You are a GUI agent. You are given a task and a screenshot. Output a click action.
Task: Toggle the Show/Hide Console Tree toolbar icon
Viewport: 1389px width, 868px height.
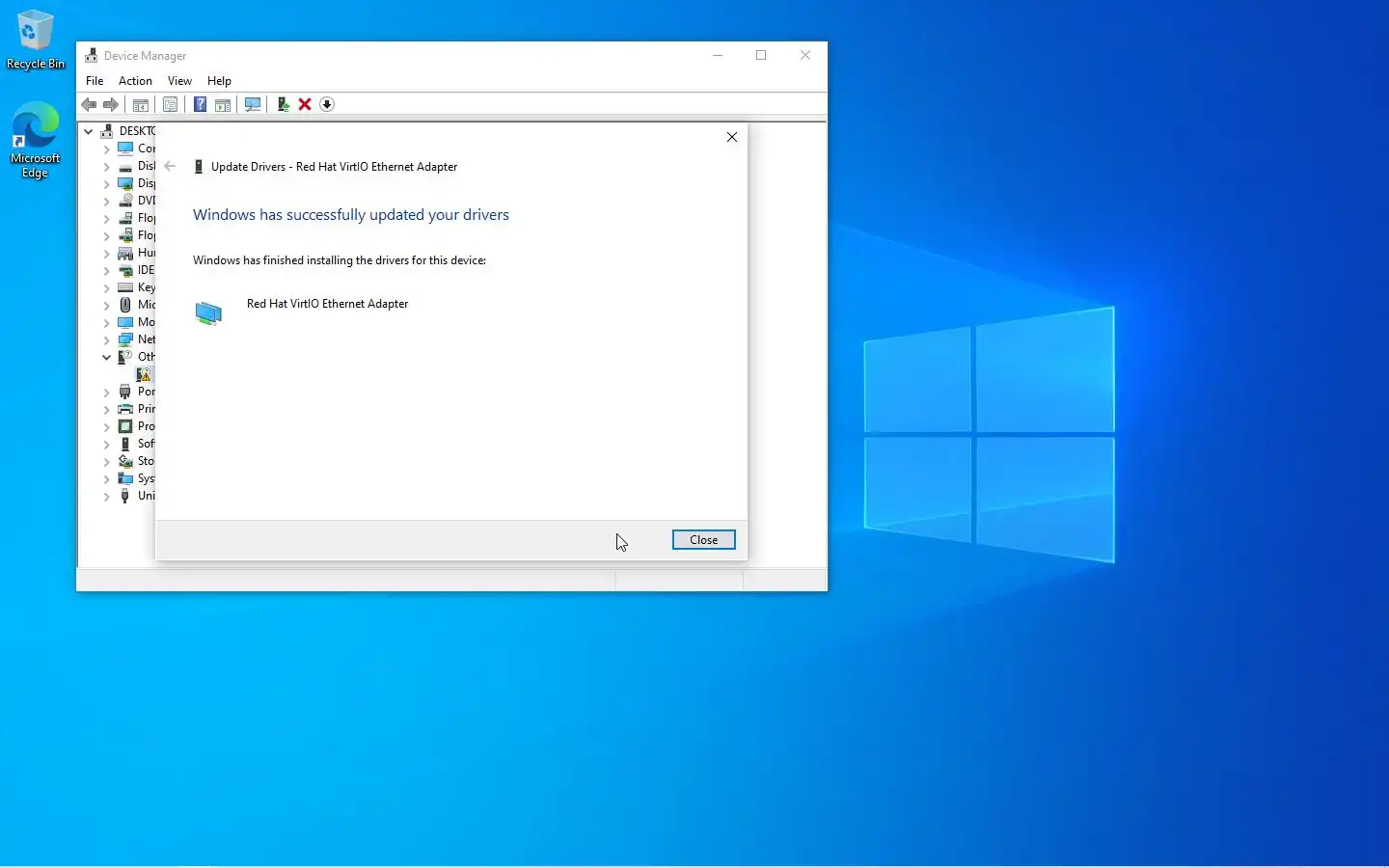point(141,104)
